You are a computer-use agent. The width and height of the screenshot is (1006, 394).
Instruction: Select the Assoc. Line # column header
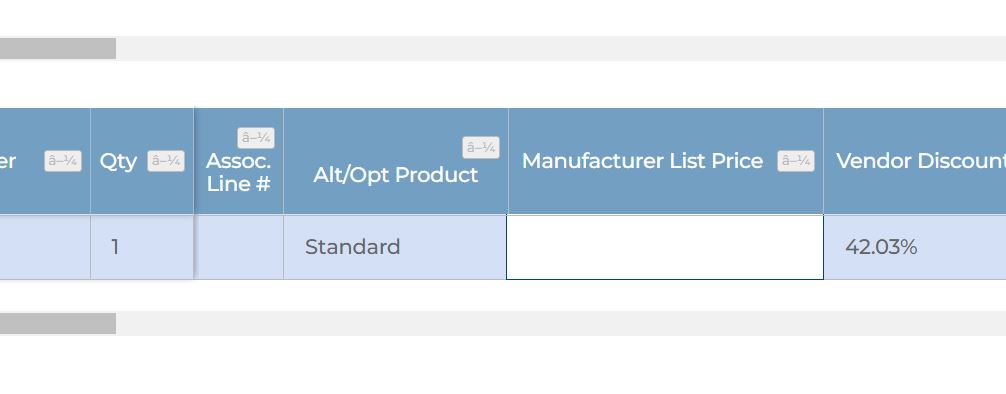pyautogui.click(x=239, y=173)
